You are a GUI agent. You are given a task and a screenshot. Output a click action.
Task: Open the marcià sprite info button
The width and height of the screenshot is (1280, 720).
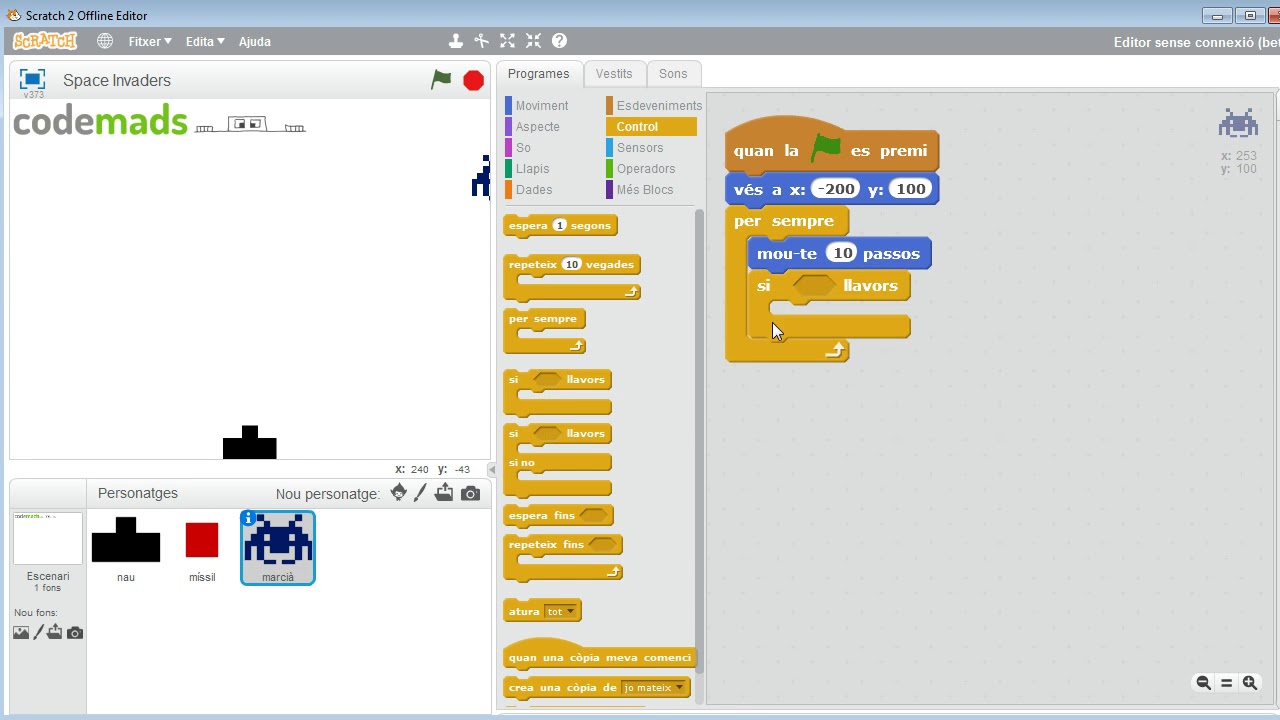tap(249, 518)
